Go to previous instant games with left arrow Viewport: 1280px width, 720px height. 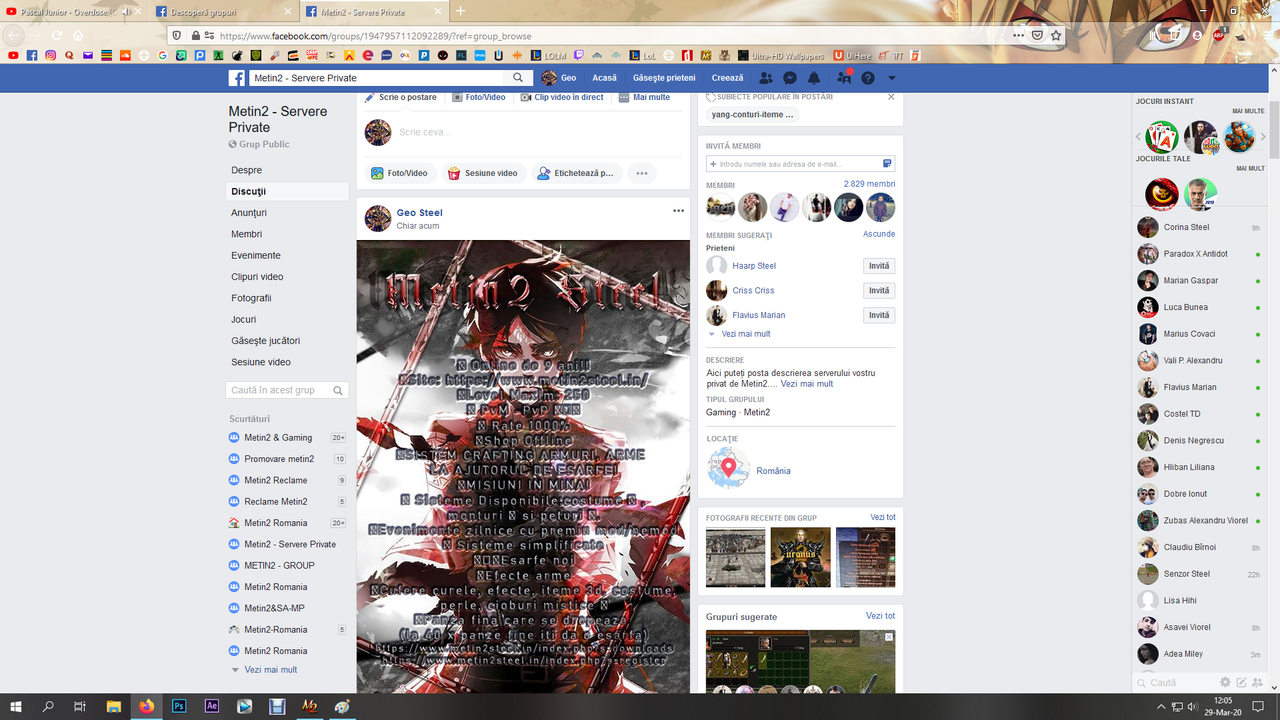coord(1138,137)
